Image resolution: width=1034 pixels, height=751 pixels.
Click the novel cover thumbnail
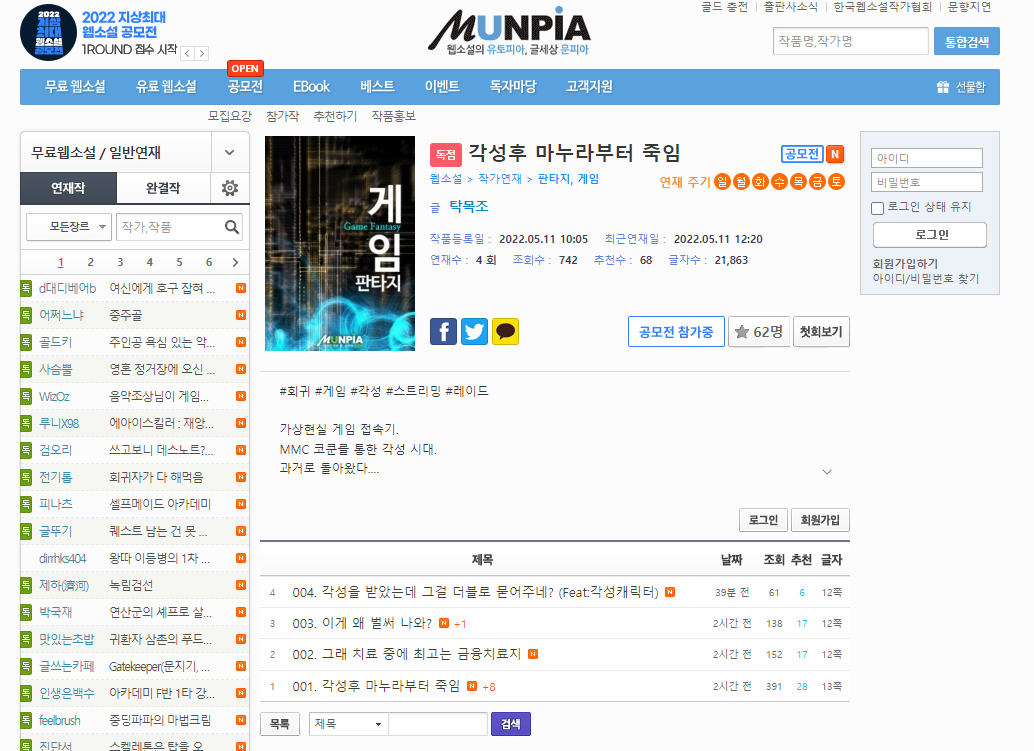pos(340,244)
